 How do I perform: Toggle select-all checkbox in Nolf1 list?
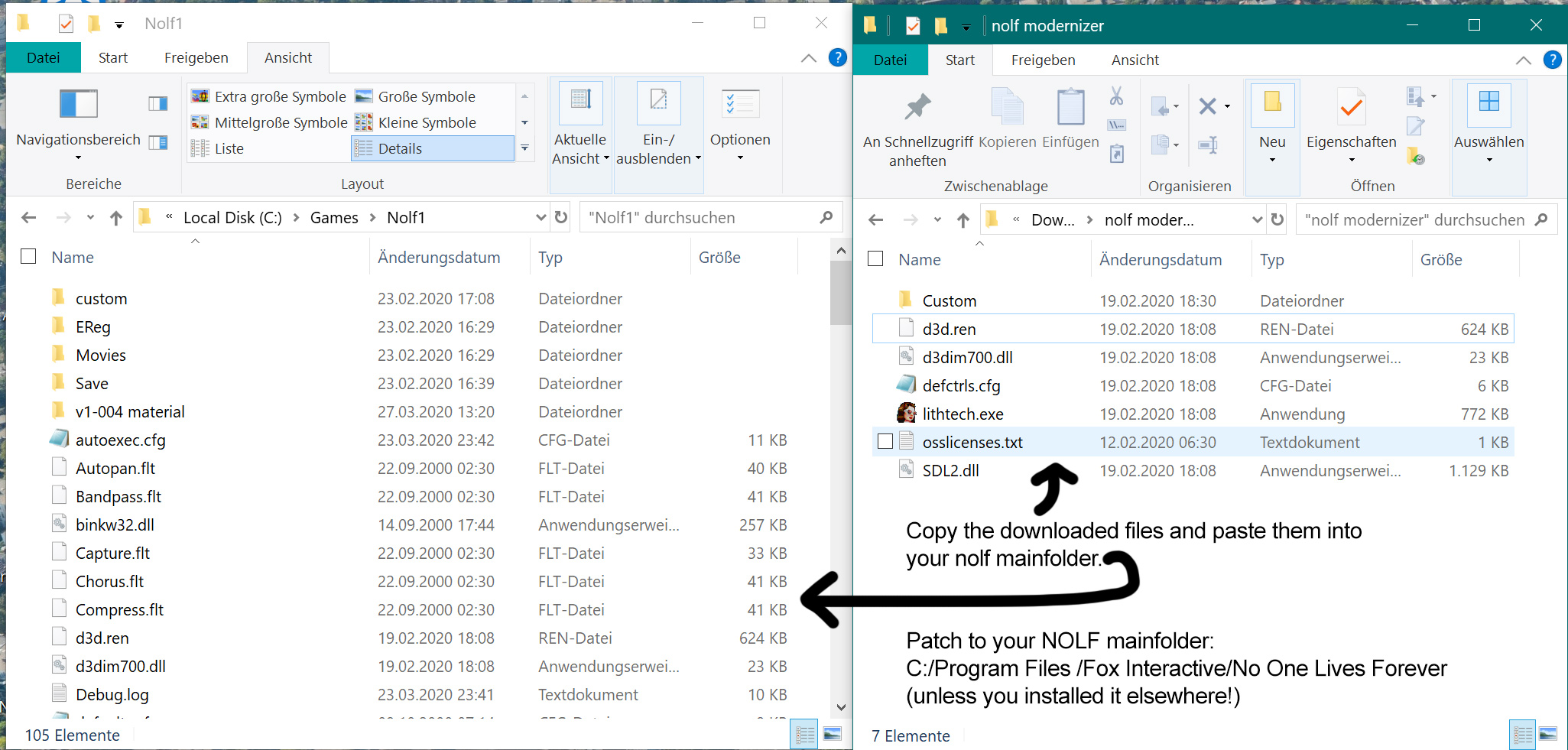(x=28, y=256)
